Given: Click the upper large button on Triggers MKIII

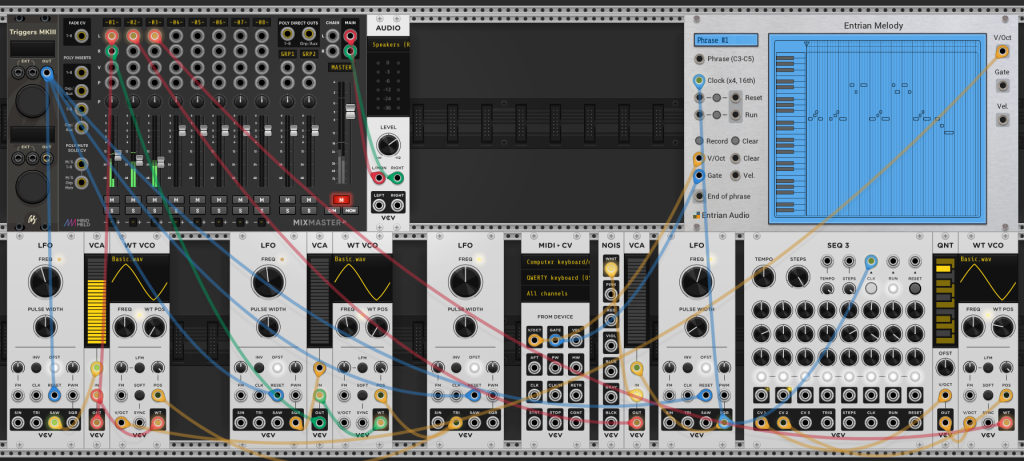Looking at the screenshot, I should [x=31, y=99].
